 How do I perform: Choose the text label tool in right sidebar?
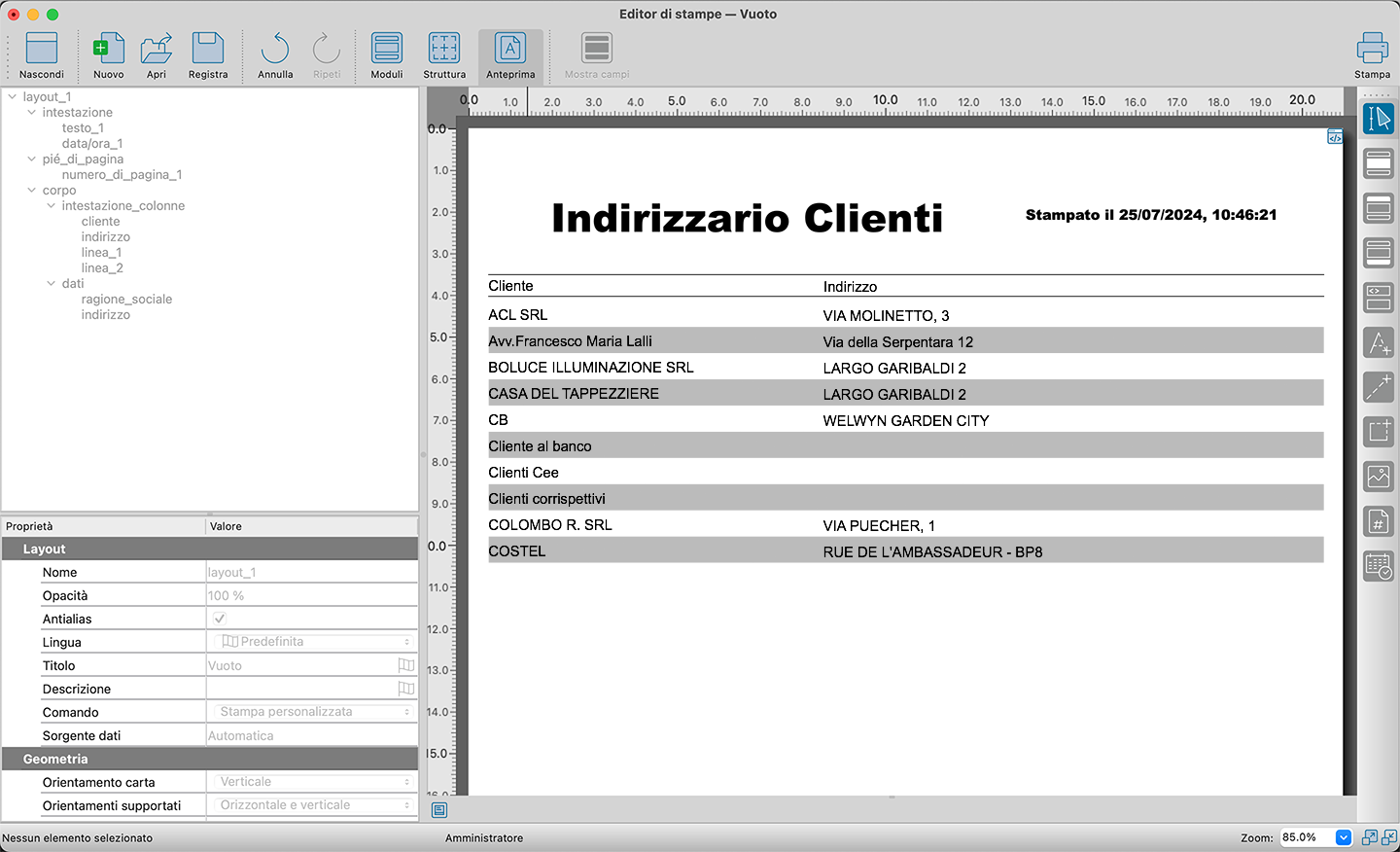pos(1379,343)
